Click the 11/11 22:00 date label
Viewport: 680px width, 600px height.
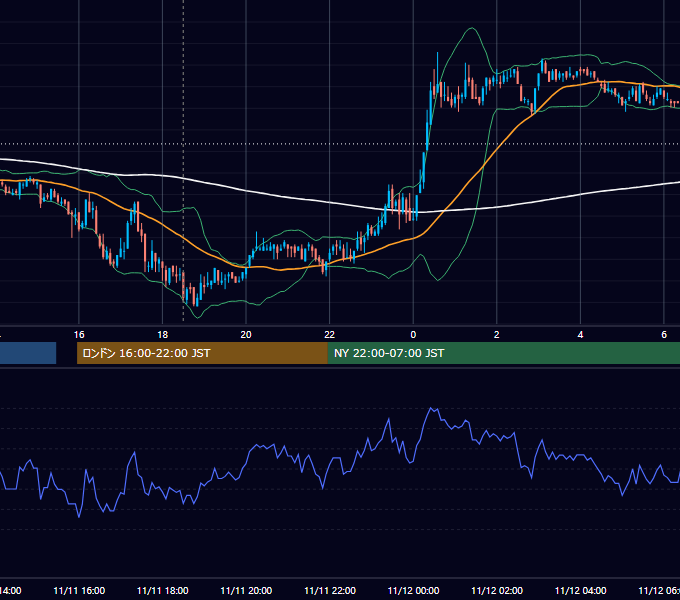330,590
